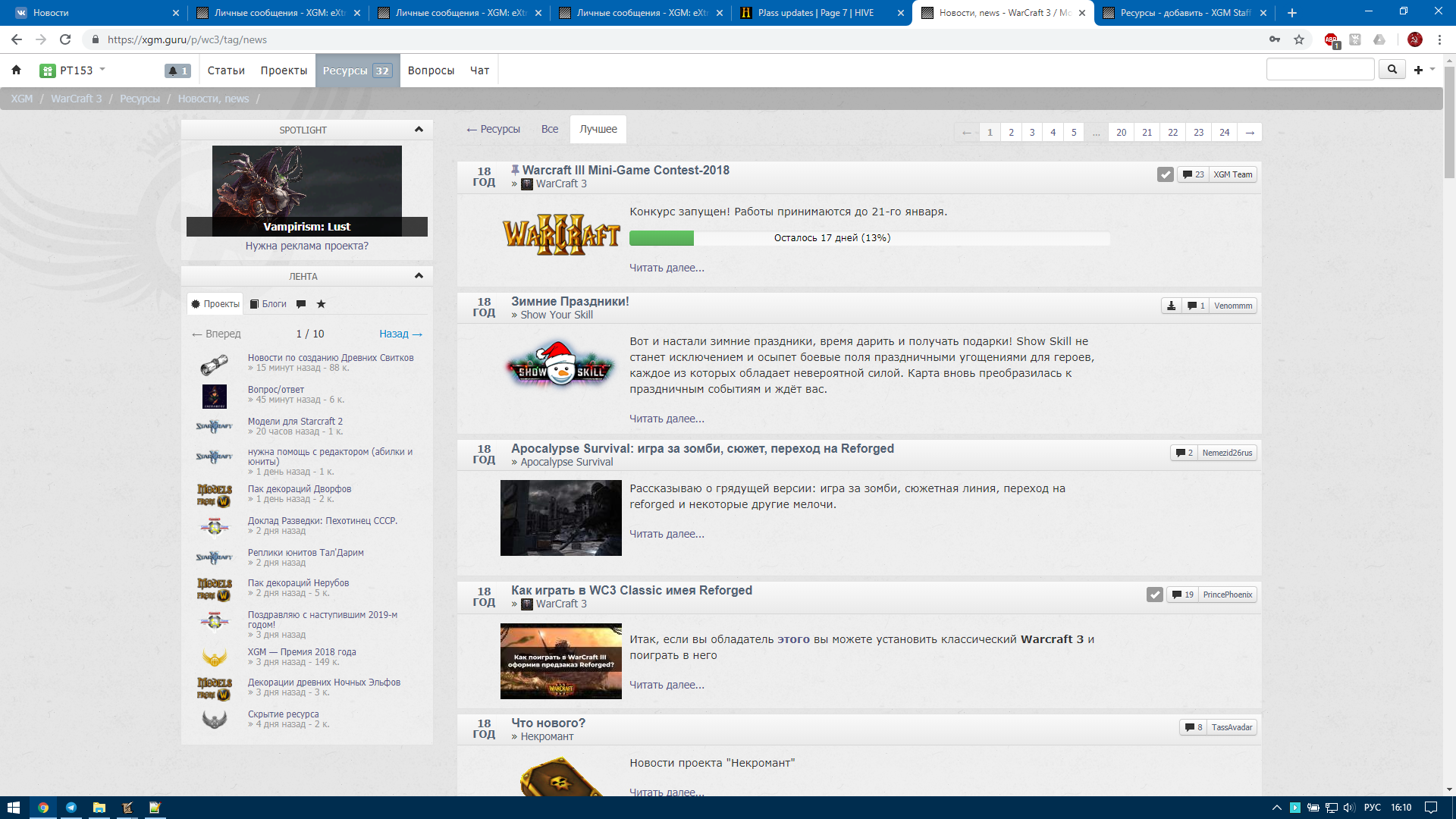Viewport: 1456px width, 819px height.
Task: Toggle checkmark on Warcraft III Mini-Game Contest post
Action: click(1166, 174)
